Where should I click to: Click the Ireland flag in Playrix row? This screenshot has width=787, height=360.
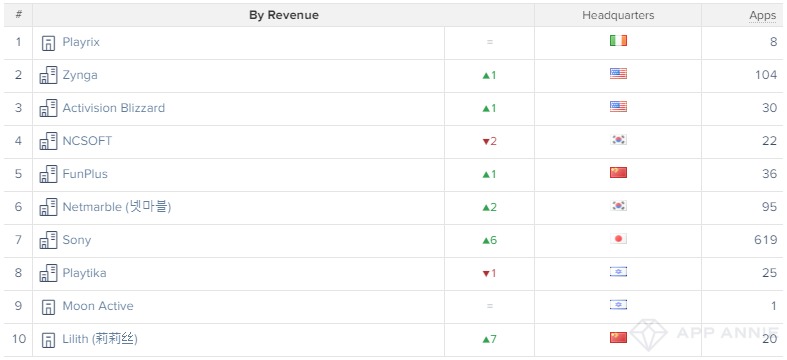point(618,41)
